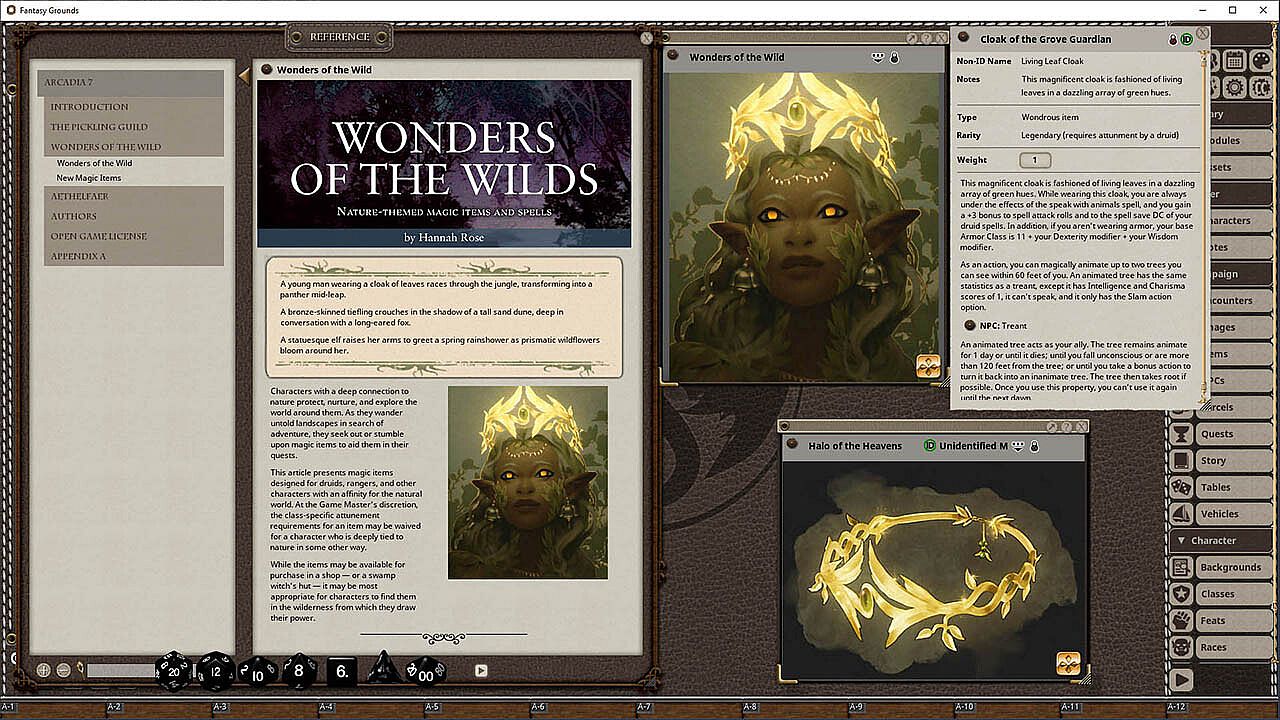1280x720 pixels.
Task: Toggle lock on Cloak of the Grove Guardian
Action: pos(1173,39)
